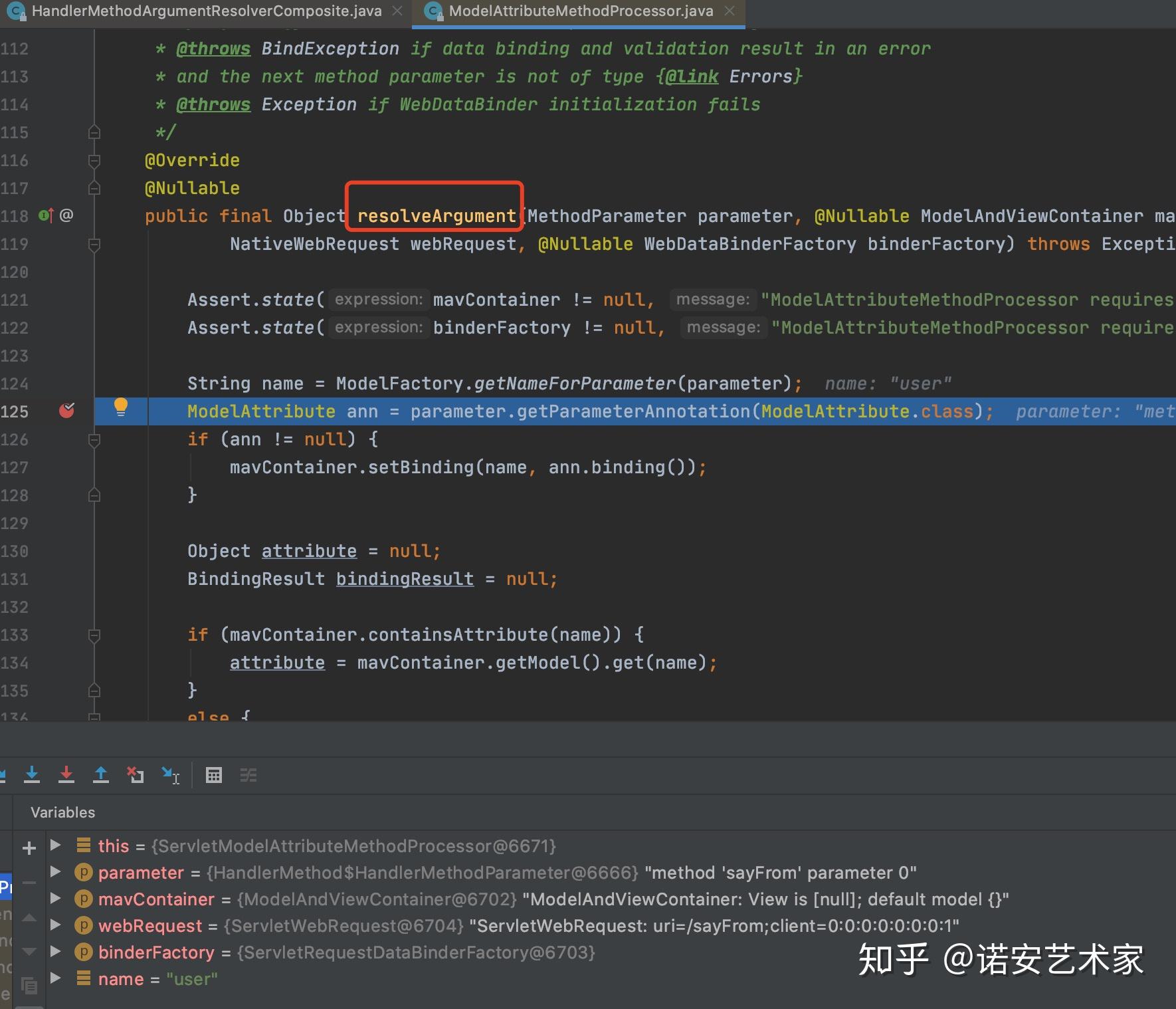Collapse the fold marker at line 133
The height and width of the screenshot is (1009, 1176).
click(94, 635)
